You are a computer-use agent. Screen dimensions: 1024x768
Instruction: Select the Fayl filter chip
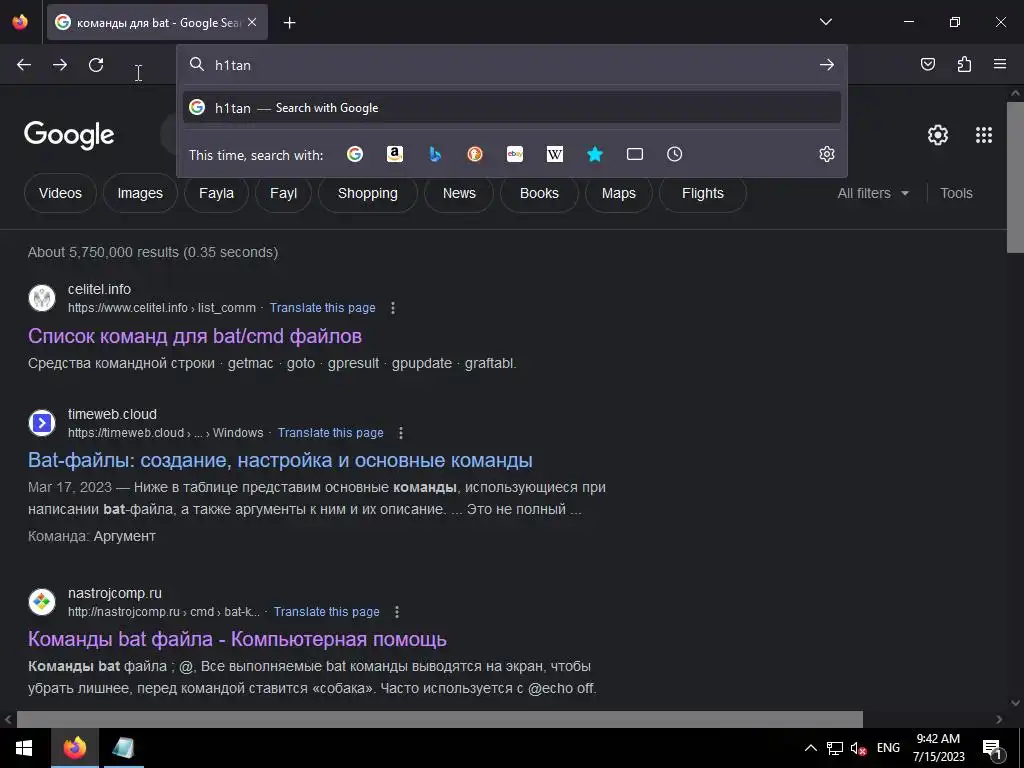pyautogui.click(x=283, y=193)
